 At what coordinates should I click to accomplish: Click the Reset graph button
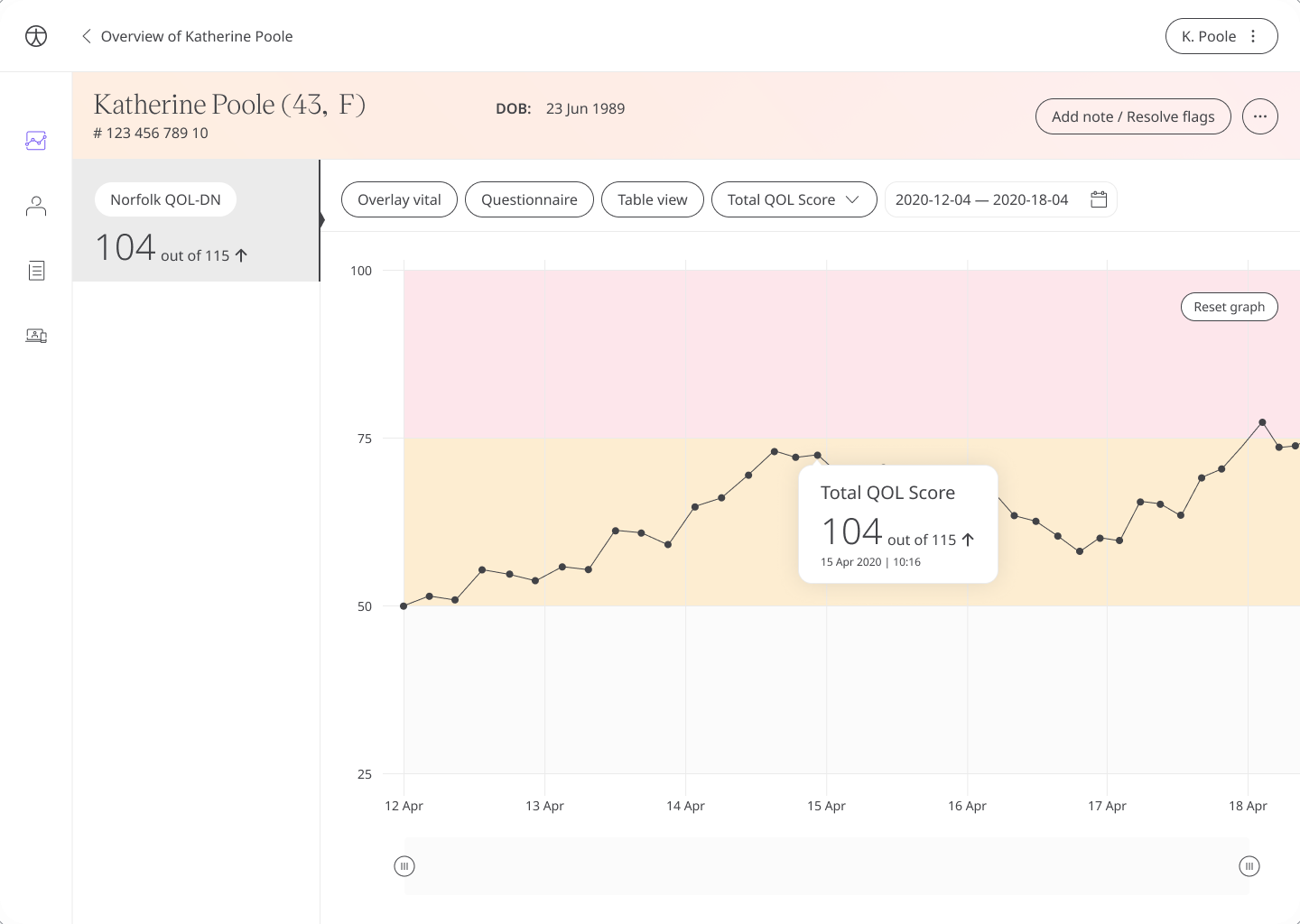[1230, 307]
